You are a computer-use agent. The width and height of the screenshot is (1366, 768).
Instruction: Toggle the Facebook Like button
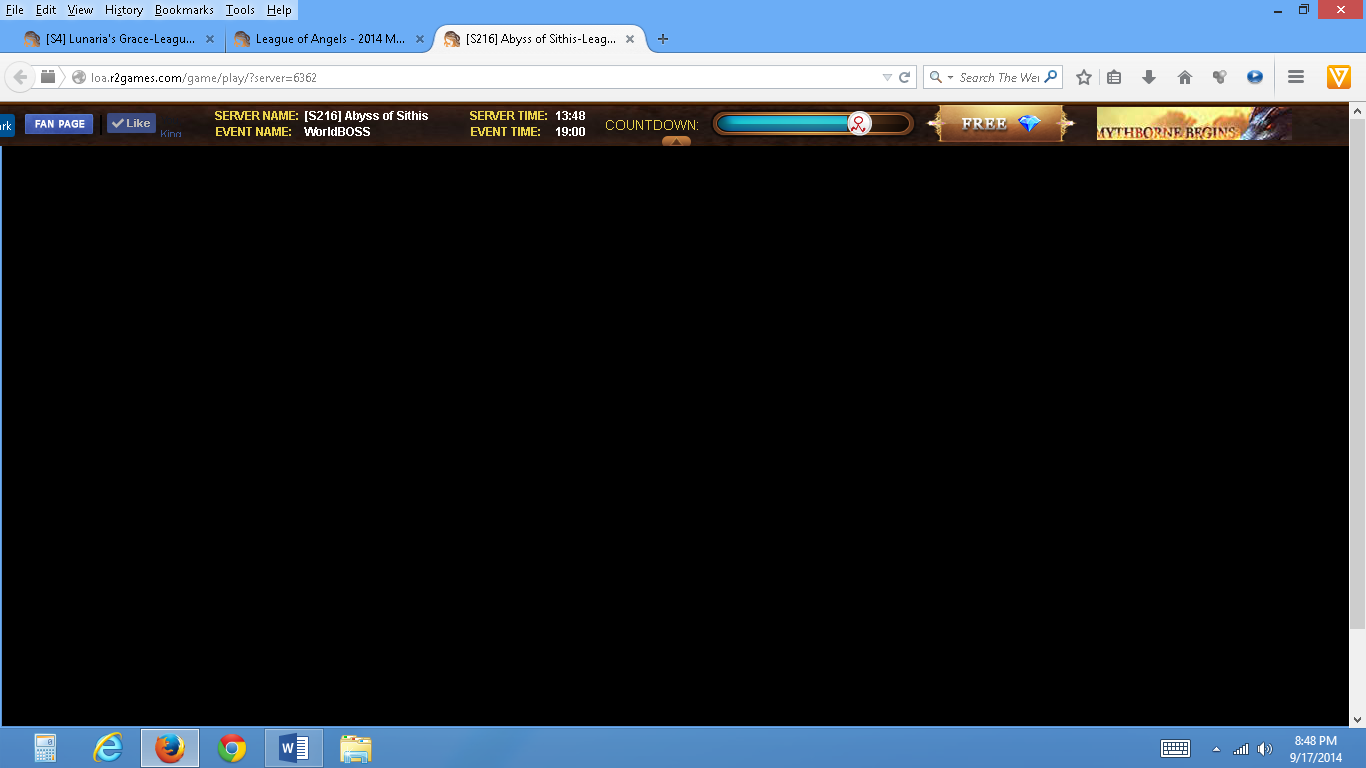point(131,124)
